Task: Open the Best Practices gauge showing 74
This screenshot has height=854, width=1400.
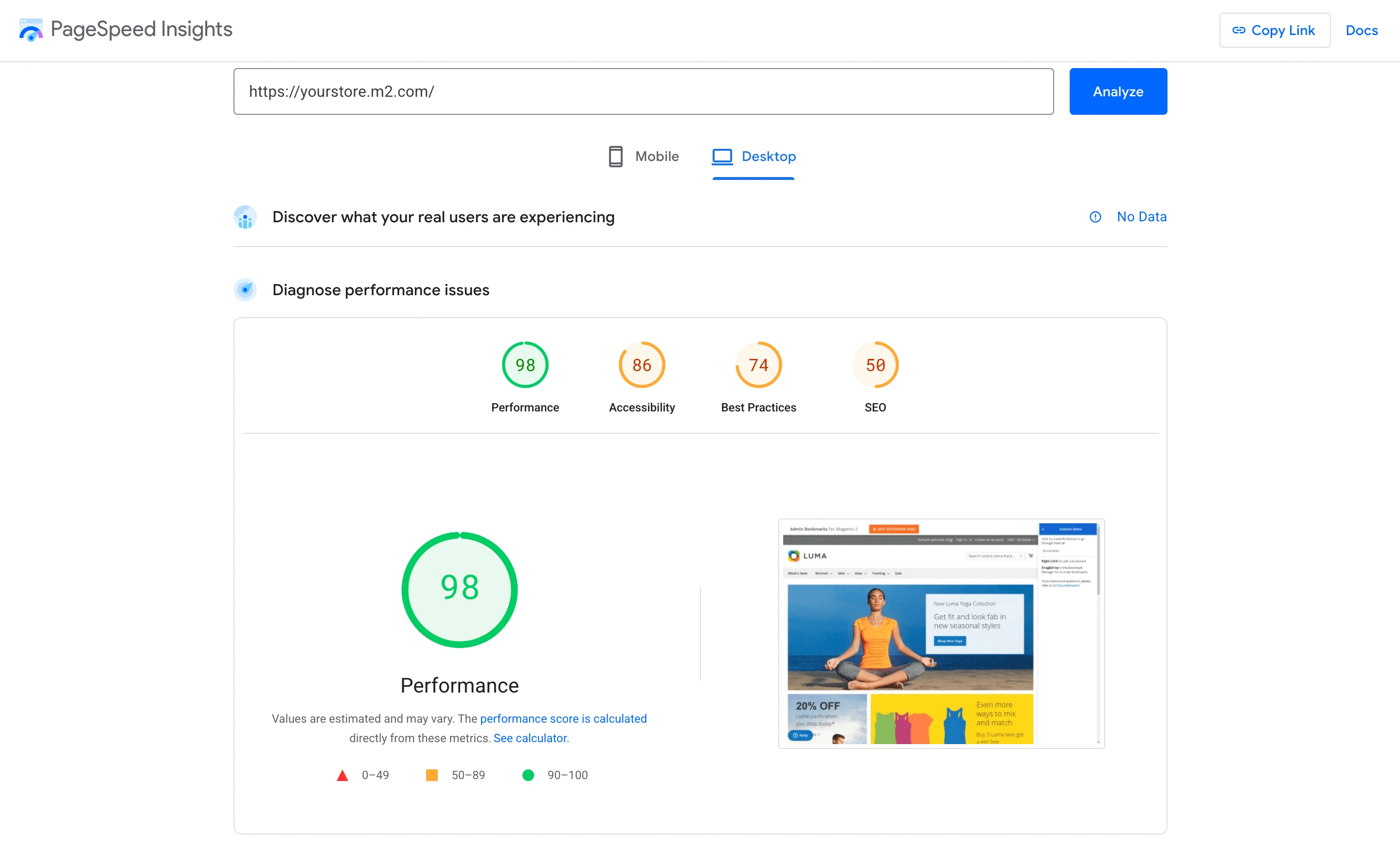Action: pyautogui.click(x=758, y=364)
